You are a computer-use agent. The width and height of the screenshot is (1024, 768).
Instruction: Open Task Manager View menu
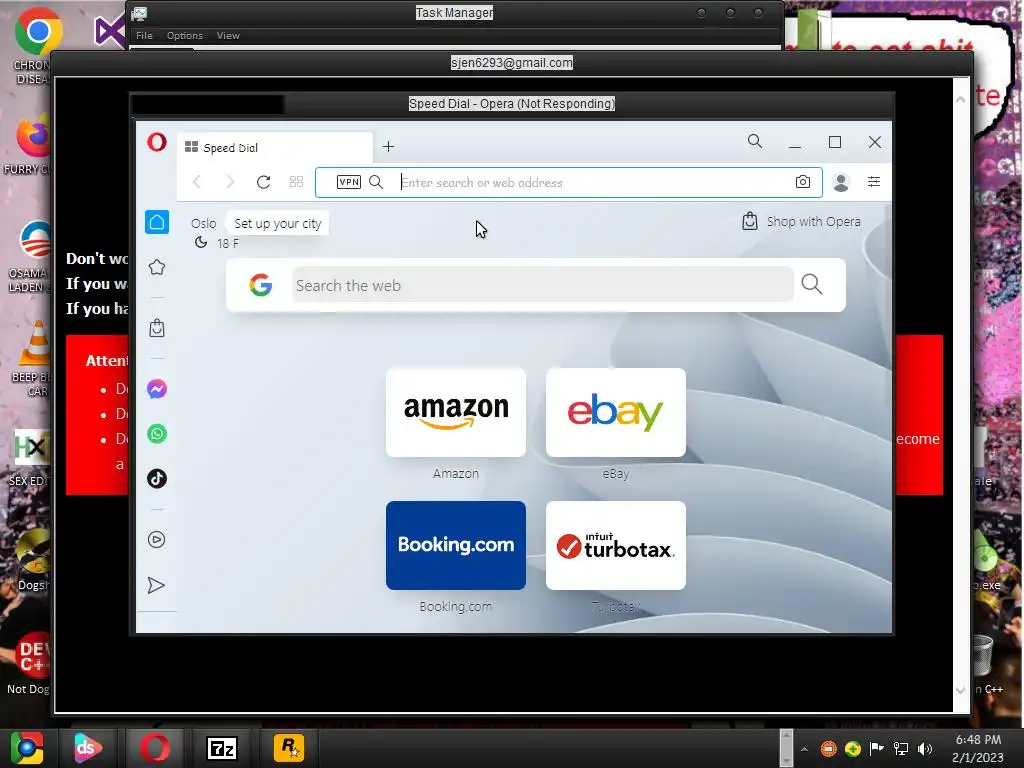coord(228,35)
